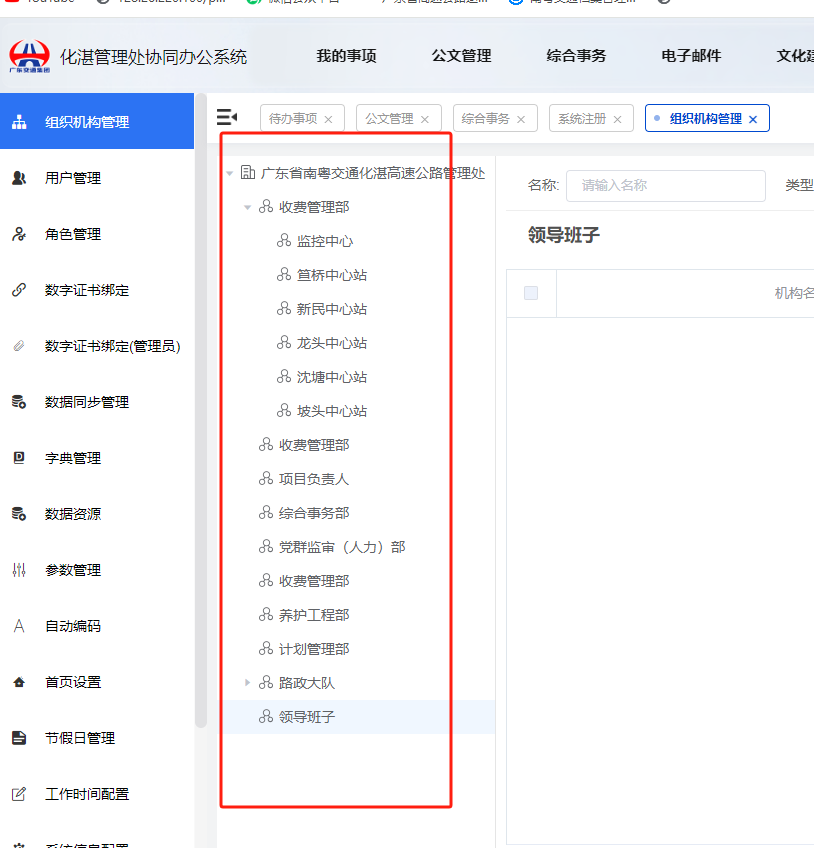Open 电子邮件 in the top menu
The width and height of the screenshot is (814, 848).
click(691, 56)
